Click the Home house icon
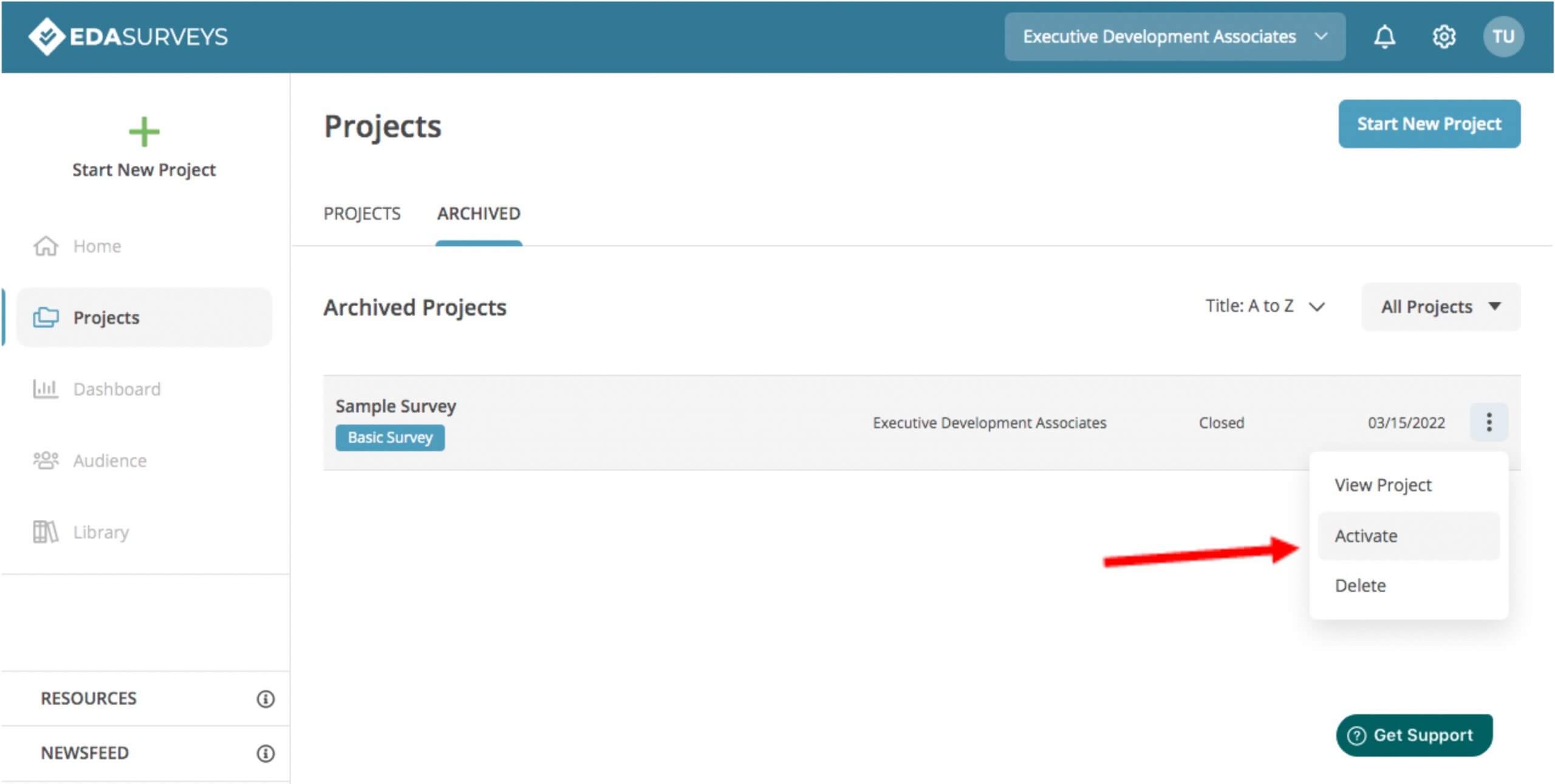The height and width of the screenshot is (784, 1555). tap(46, 246)
